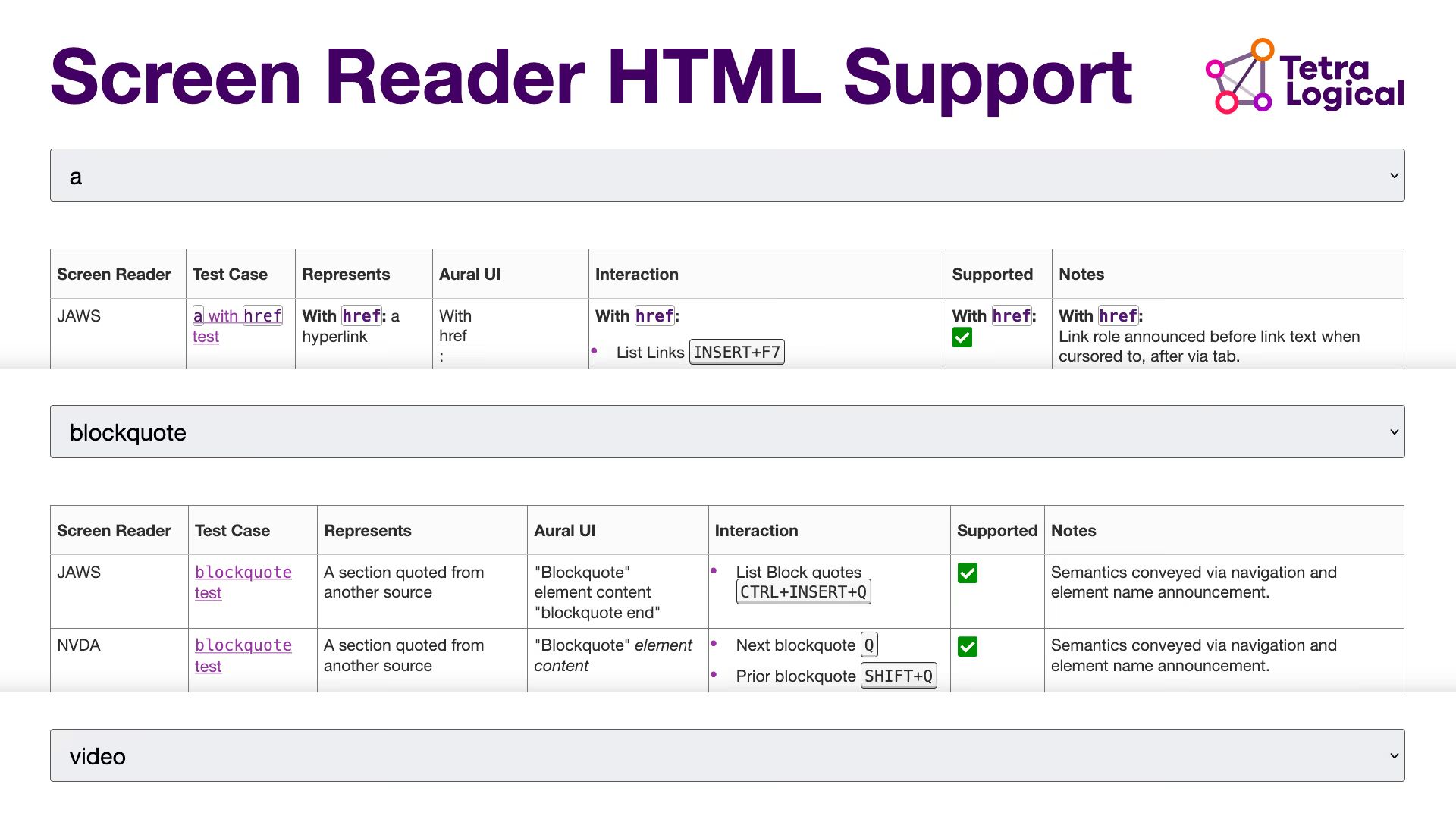Click the supported checkmark in JAWS blockquote row
The height and width of the screenshot is (819, 1456).
[968, 574]
